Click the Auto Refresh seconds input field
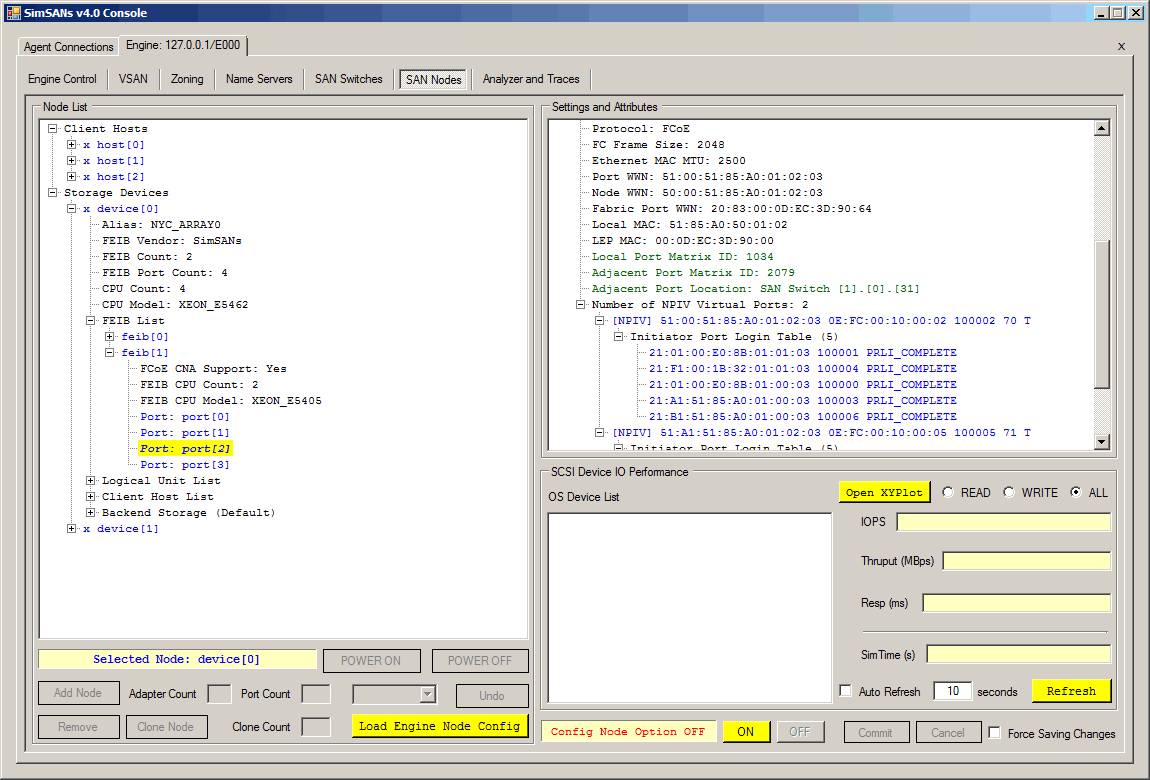The width and height of the screenshot is (1150, 780). tap(952, 691)
